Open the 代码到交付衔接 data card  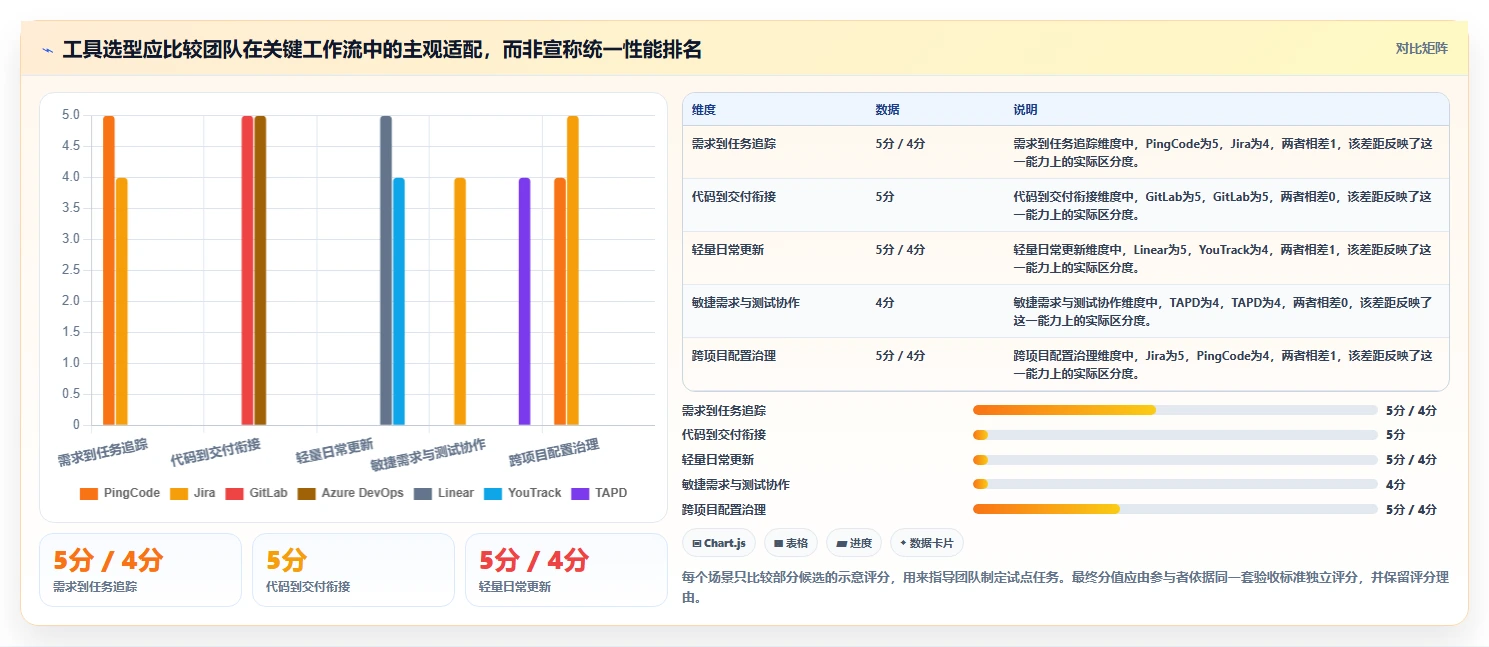pos(353,570)
